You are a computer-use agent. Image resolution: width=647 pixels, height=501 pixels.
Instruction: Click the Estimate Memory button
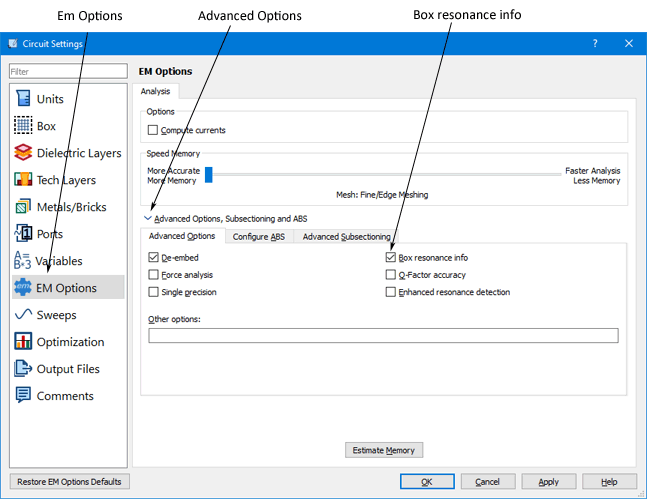(x=384, y=450)
